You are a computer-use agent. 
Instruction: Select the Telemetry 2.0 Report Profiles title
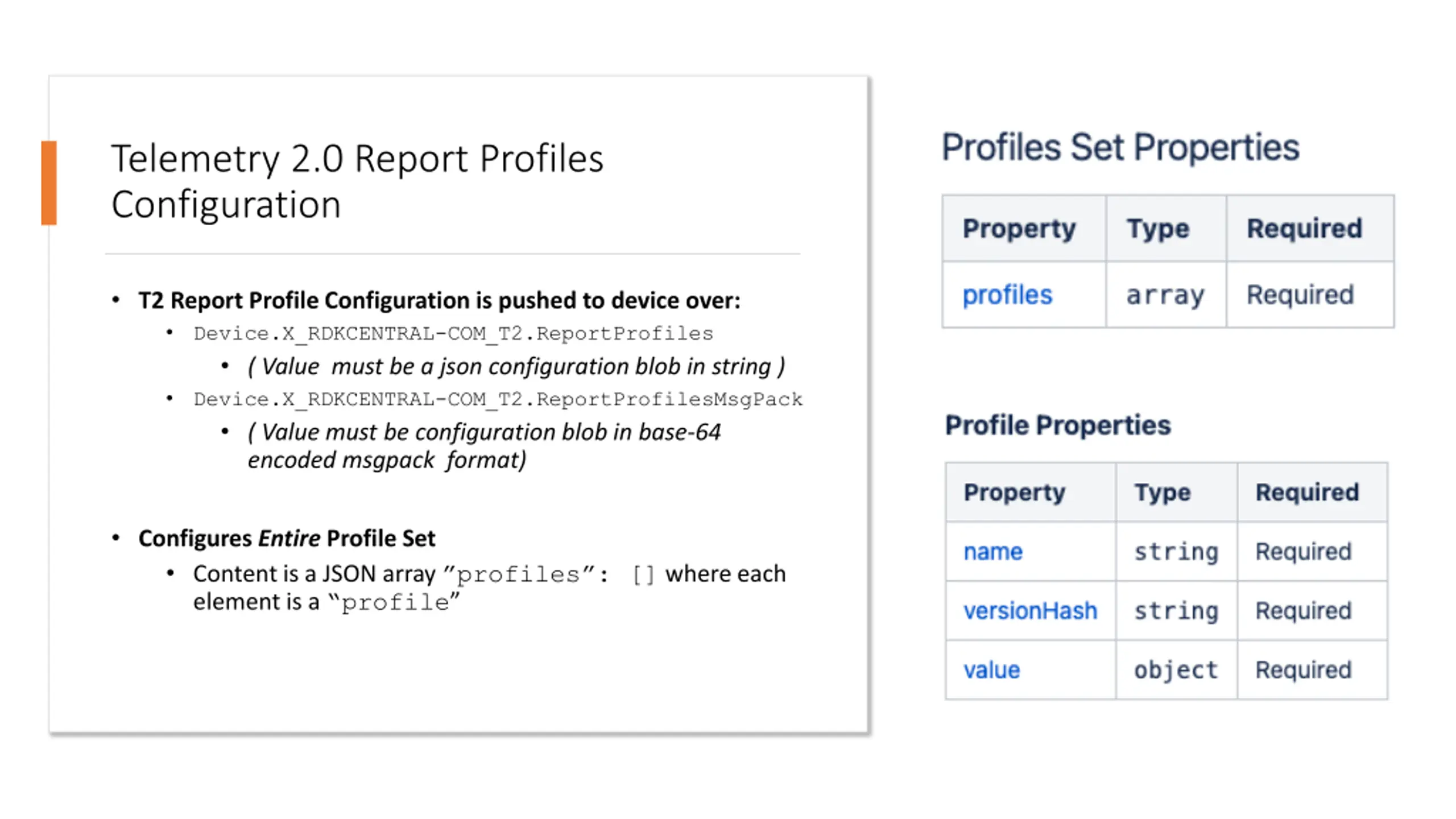[x=357, y=181]
